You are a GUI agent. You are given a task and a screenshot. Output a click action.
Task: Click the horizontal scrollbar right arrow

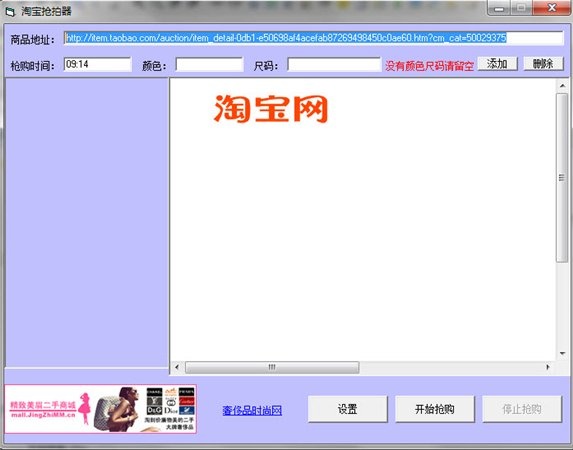pyautogui.click(x=548, y=367)
